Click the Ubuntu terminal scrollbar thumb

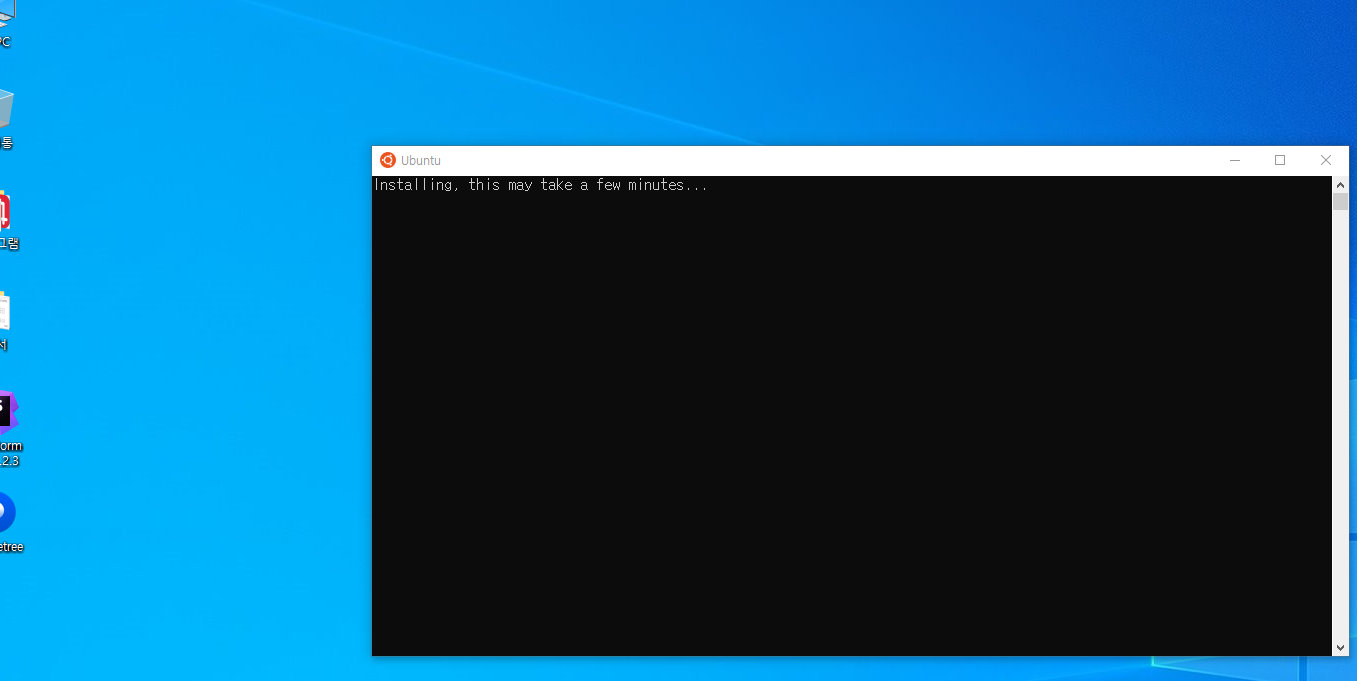click(1341, 201)
